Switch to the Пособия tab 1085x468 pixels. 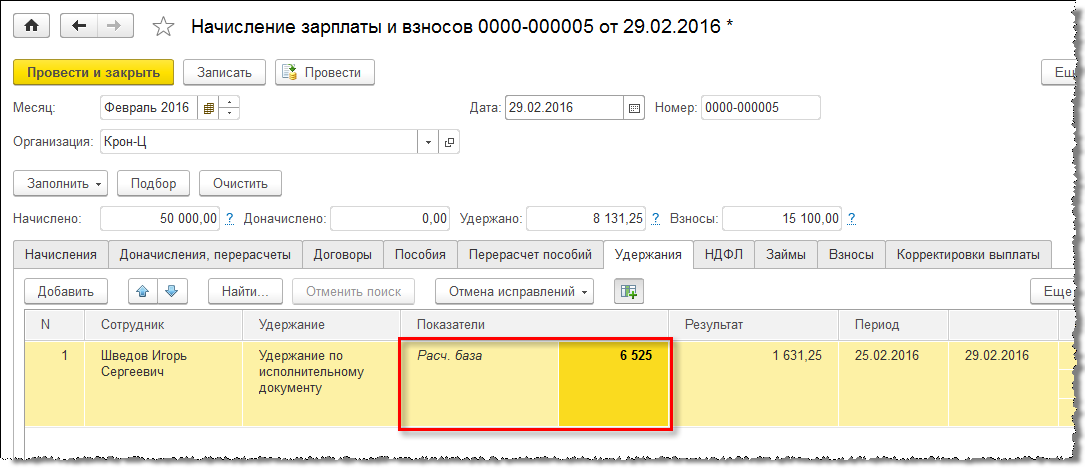pos(420,255)
